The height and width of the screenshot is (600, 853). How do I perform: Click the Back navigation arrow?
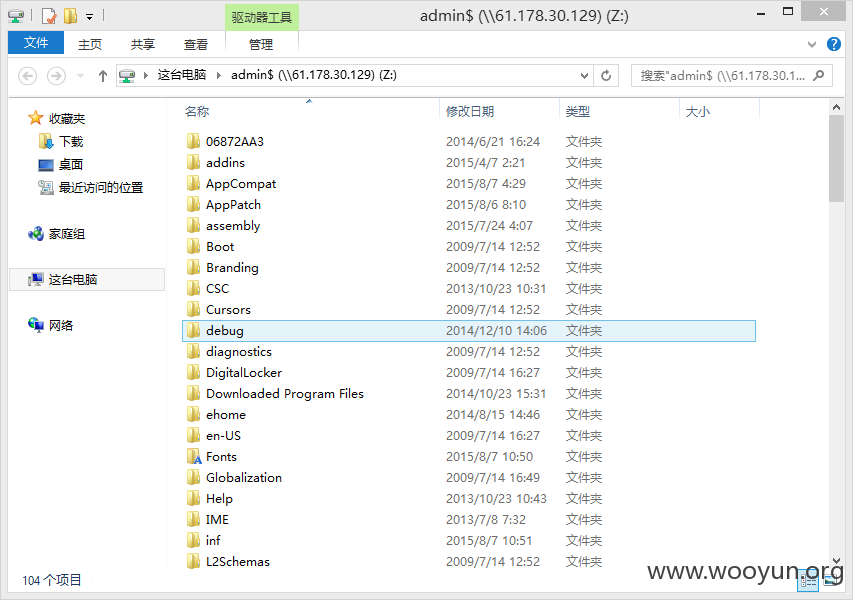(28, 76)
